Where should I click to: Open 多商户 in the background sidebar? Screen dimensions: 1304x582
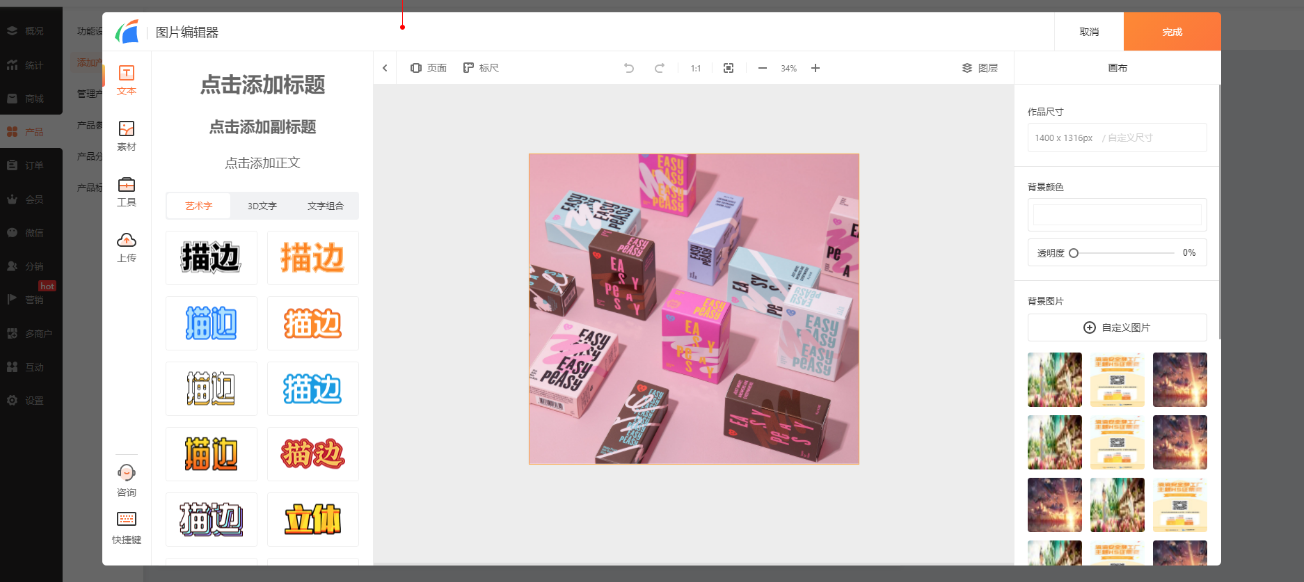click(x=30, y=333)
